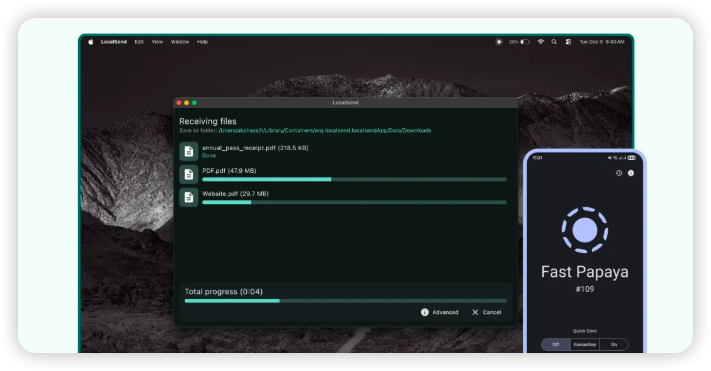Close the LocalSend window with red button
The width and height of the screenshot is (711, 371).
coord(179,103)
